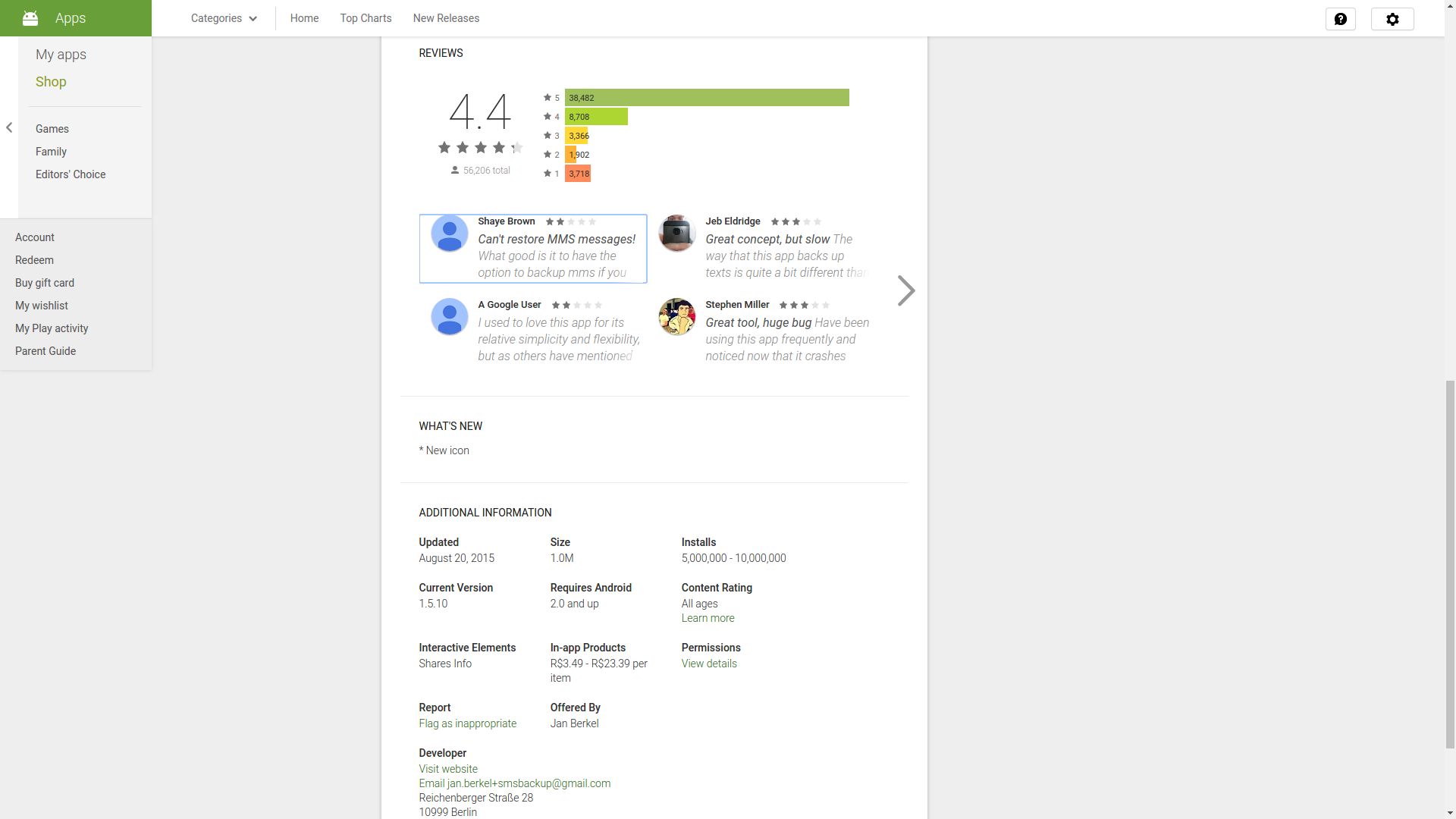1456x819 pixels.
Task: Click Jeb Eldridge's profile photo
Action: [676, 233]
